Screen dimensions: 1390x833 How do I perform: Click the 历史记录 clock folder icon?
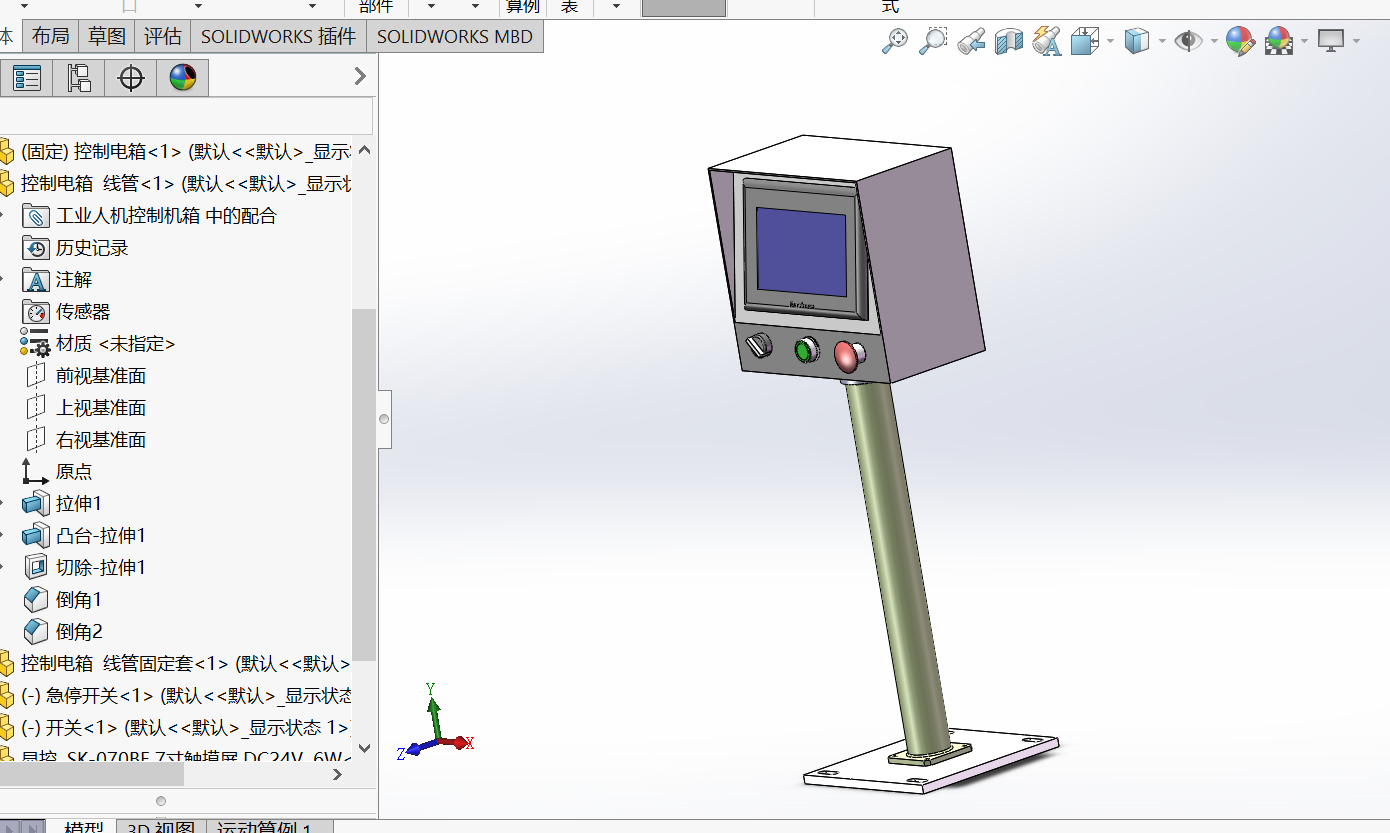[35, 248]
